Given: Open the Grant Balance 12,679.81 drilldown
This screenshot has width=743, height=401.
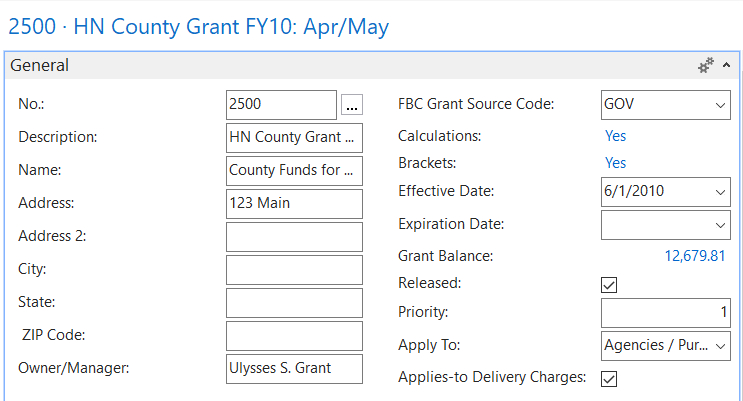Looking at the screenshot, I should click(x=695, y=256).
